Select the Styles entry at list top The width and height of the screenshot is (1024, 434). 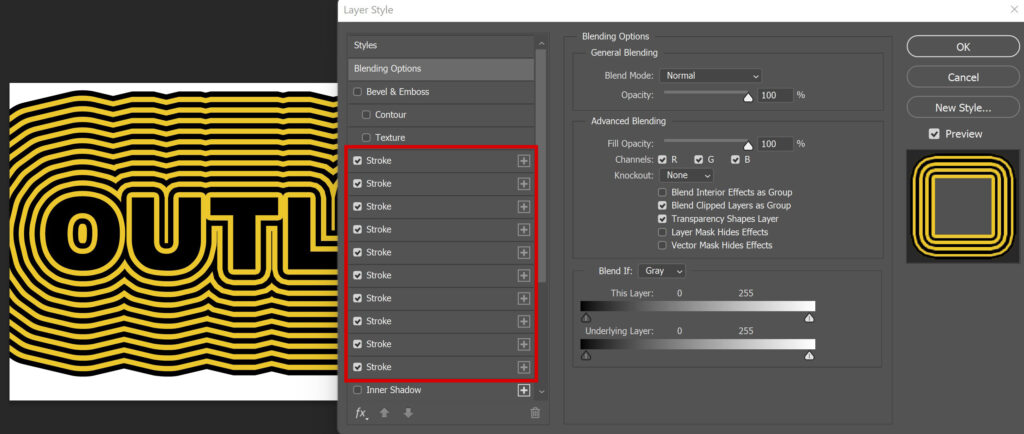click(x=441, y=45)
